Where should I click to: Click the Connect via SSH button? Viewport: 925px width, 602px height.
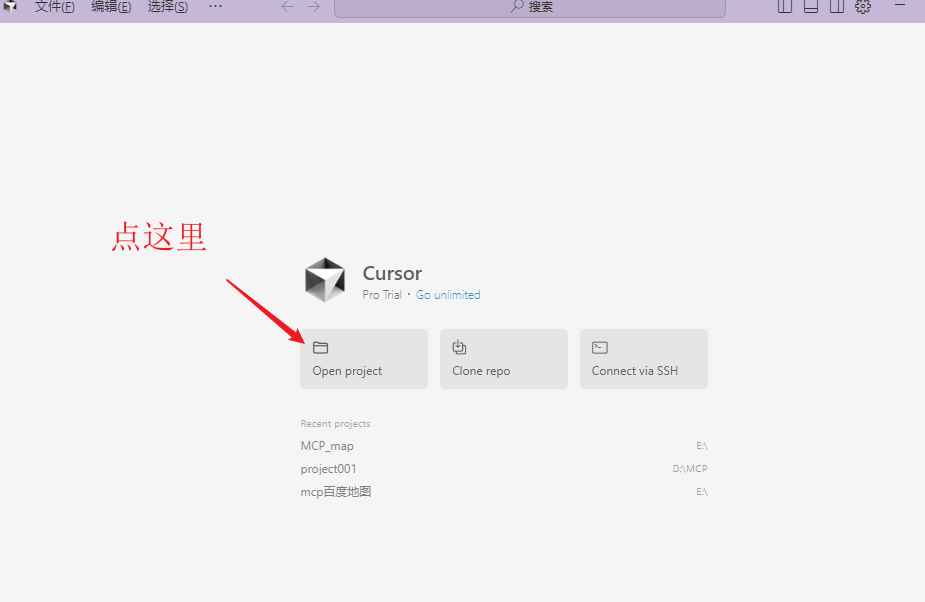[x=644, y=359]
